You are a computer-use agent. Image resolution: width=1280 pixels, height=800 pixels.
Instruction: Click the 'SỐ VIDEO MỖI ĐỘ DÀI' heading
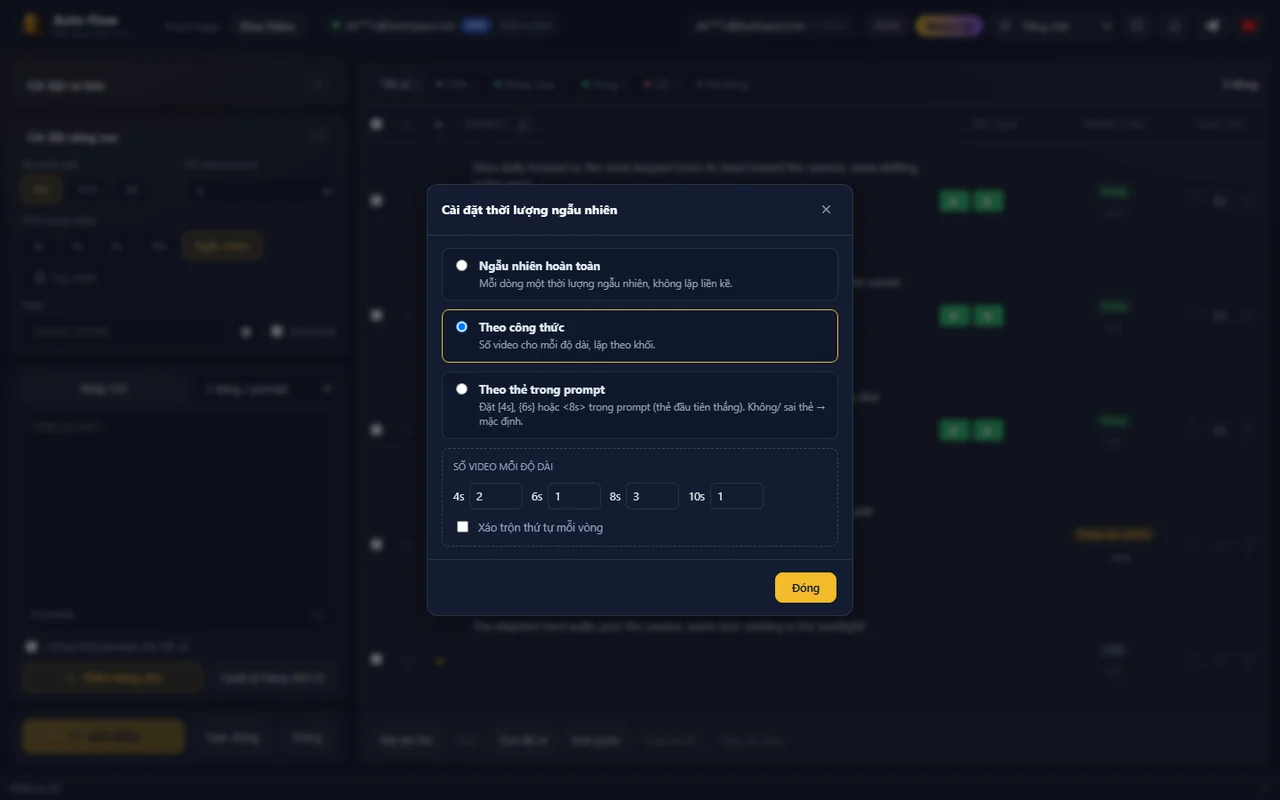tap(503, 467)
